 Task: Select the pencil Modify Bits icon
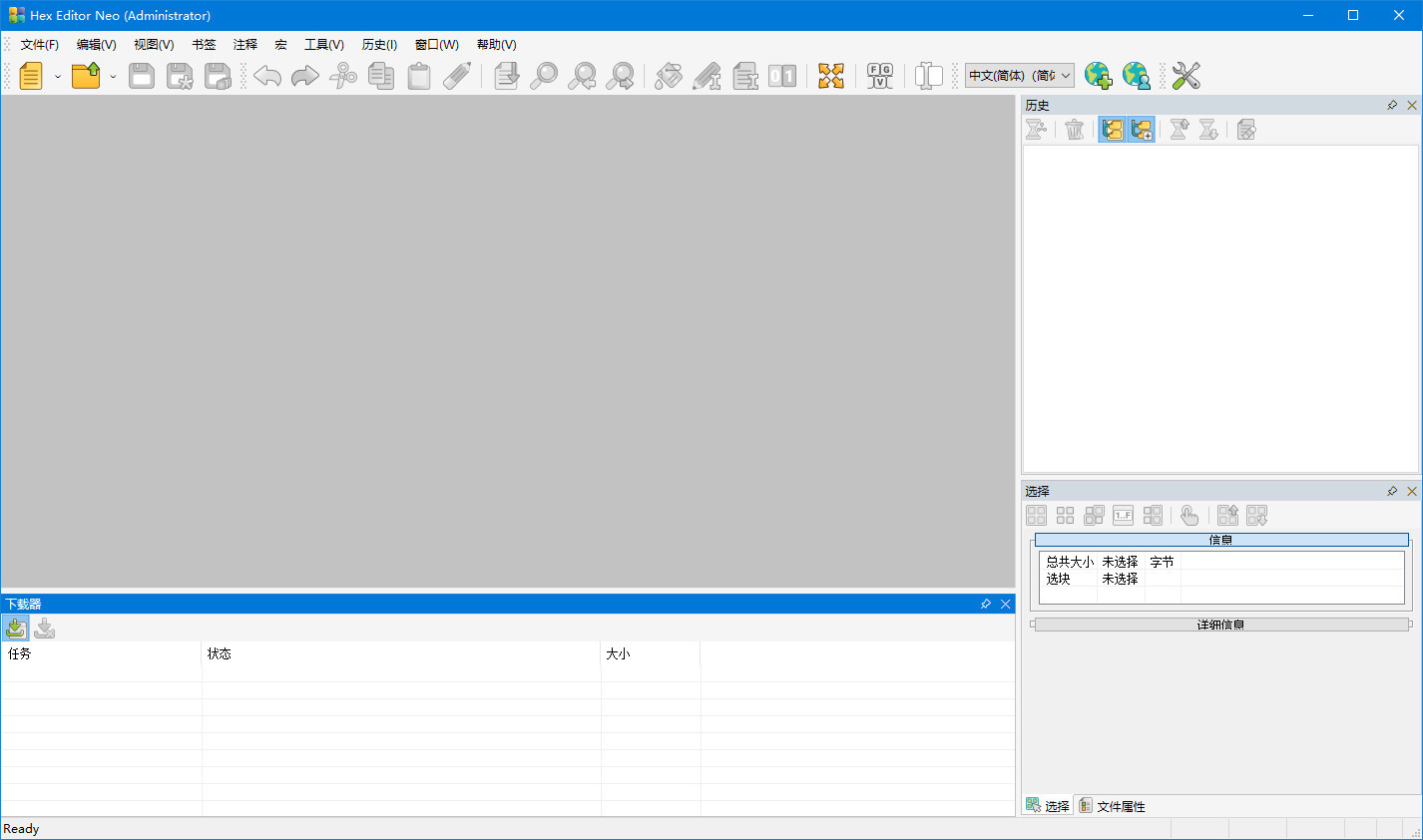(x=708, y=76)
